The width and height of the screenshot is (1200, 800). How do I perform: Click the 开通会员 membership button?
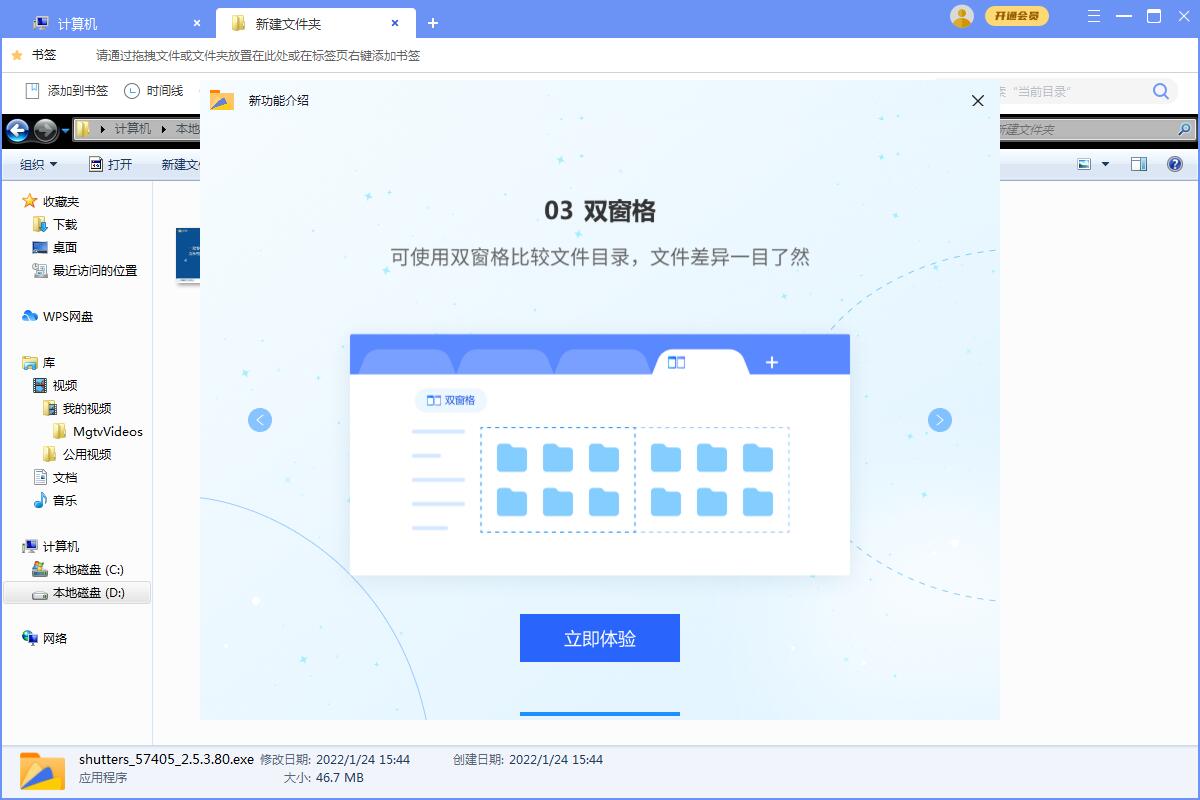[x=1018, y=16]
